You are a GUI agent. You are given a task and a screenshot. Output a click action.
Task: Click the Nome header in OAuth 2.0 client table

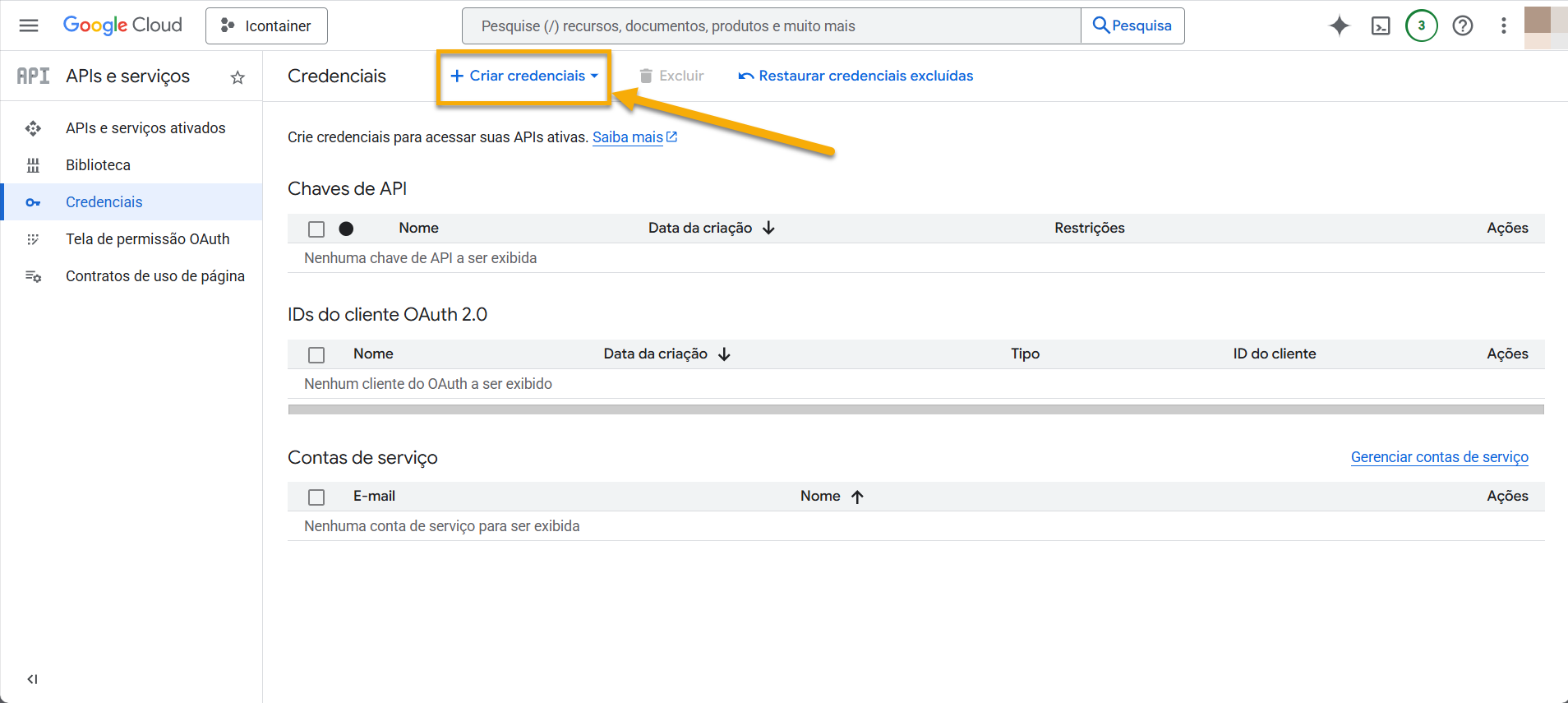373,354
